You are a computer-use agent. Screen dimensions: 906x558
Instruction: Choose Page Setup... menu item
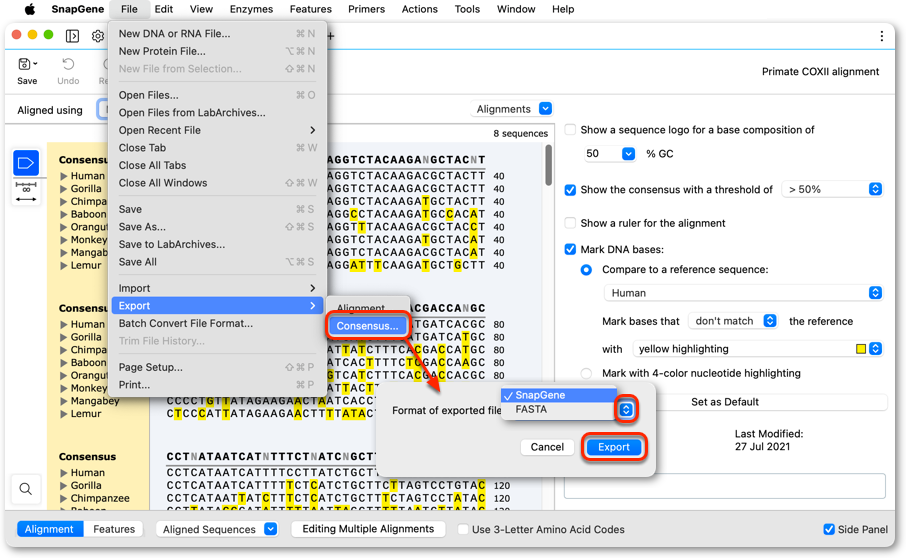(217, 367)
